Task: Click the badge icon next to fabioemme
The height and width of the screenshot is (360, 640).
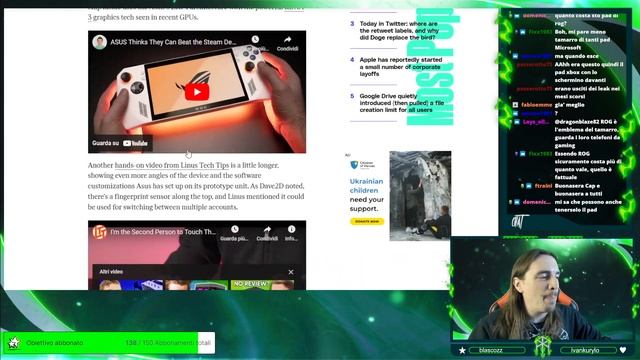Action: [515, 105]
